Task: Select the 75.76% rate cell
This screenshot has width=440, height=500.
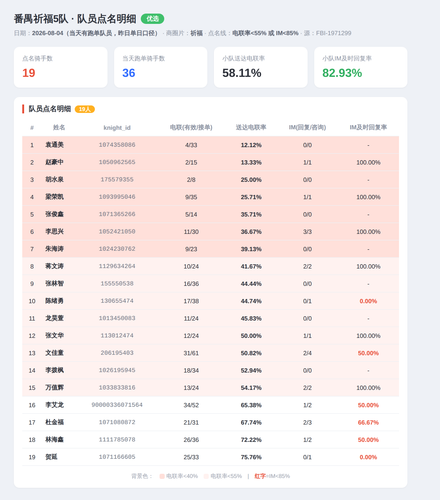Action: [x=251, y=457]
